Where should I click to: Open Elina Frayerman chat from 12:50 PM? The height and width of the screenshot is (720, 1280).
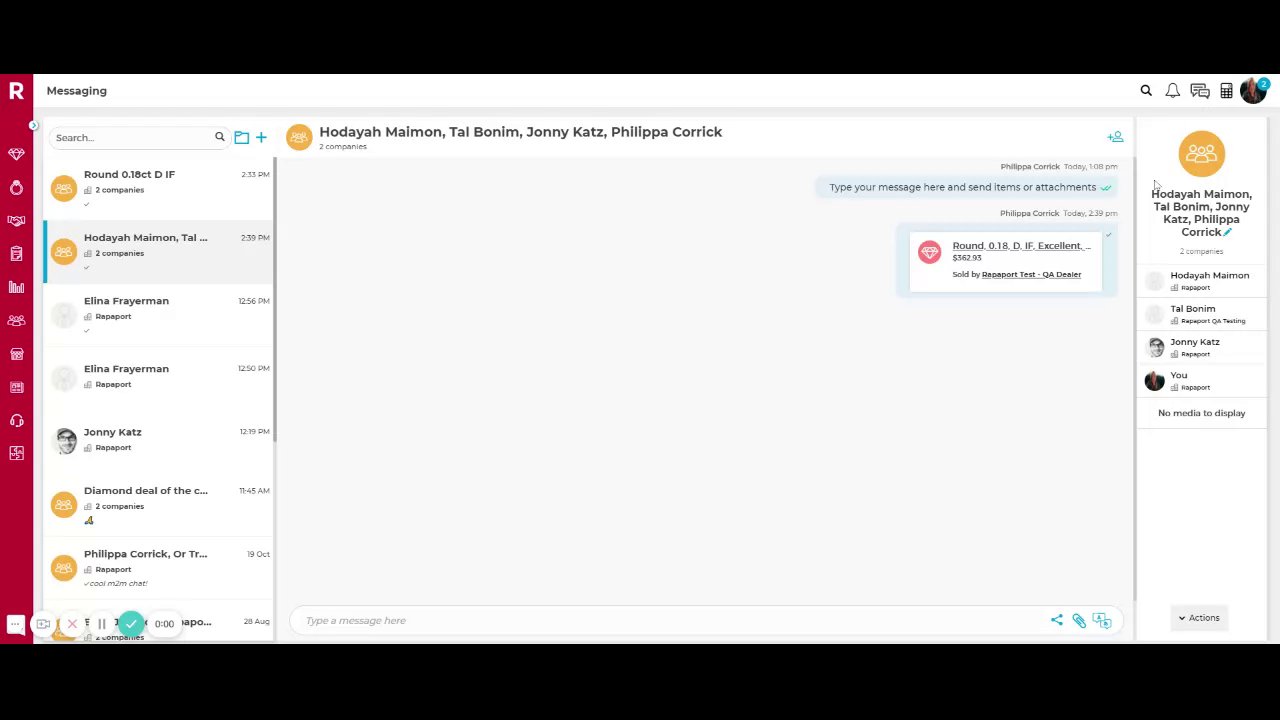click(x=158, y=378)
